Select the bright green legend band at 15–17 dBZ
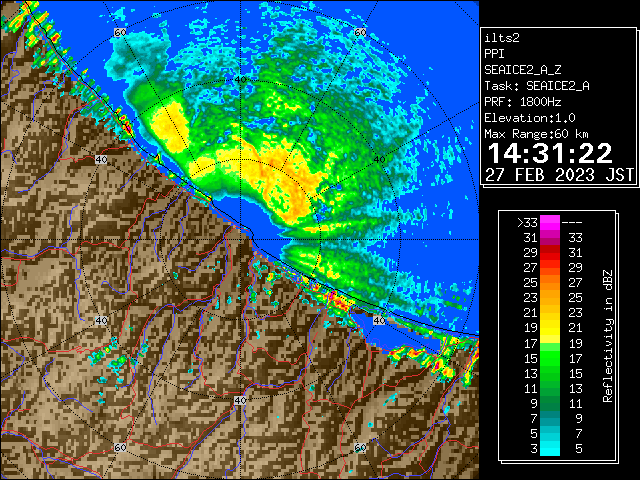The width and height of the screenshot is (640, 480). [550, 358]
